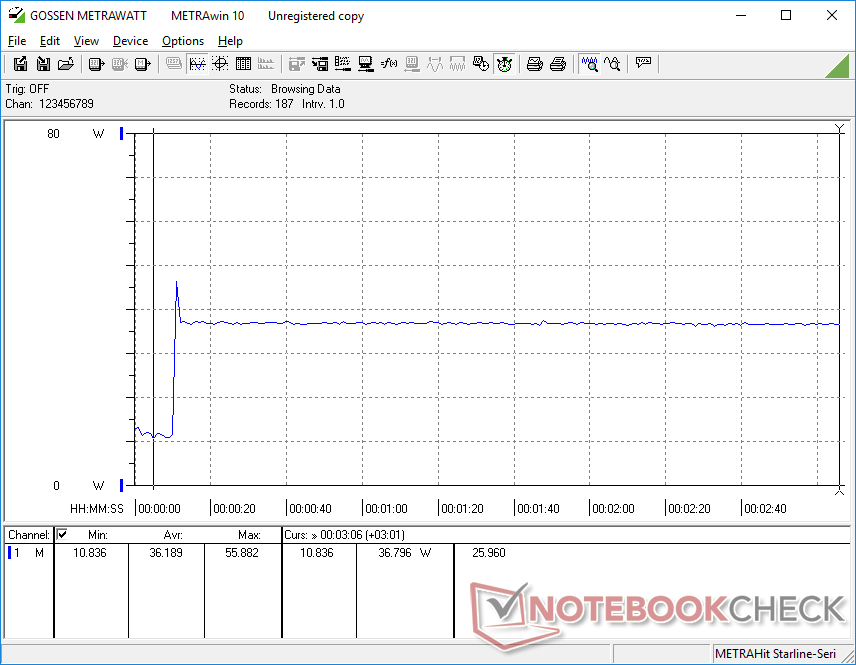The height and width of the screenshot is (665, 856).
Task: Open the Help menu
Action: (x=230, y=41)
